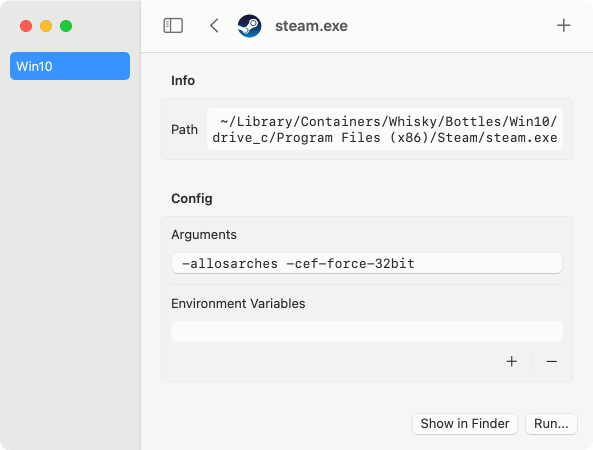Click the Config section heading
Image resolution: width=593 pixels, height=450 pixels.
pyautogui.click(x=192, y=199)
